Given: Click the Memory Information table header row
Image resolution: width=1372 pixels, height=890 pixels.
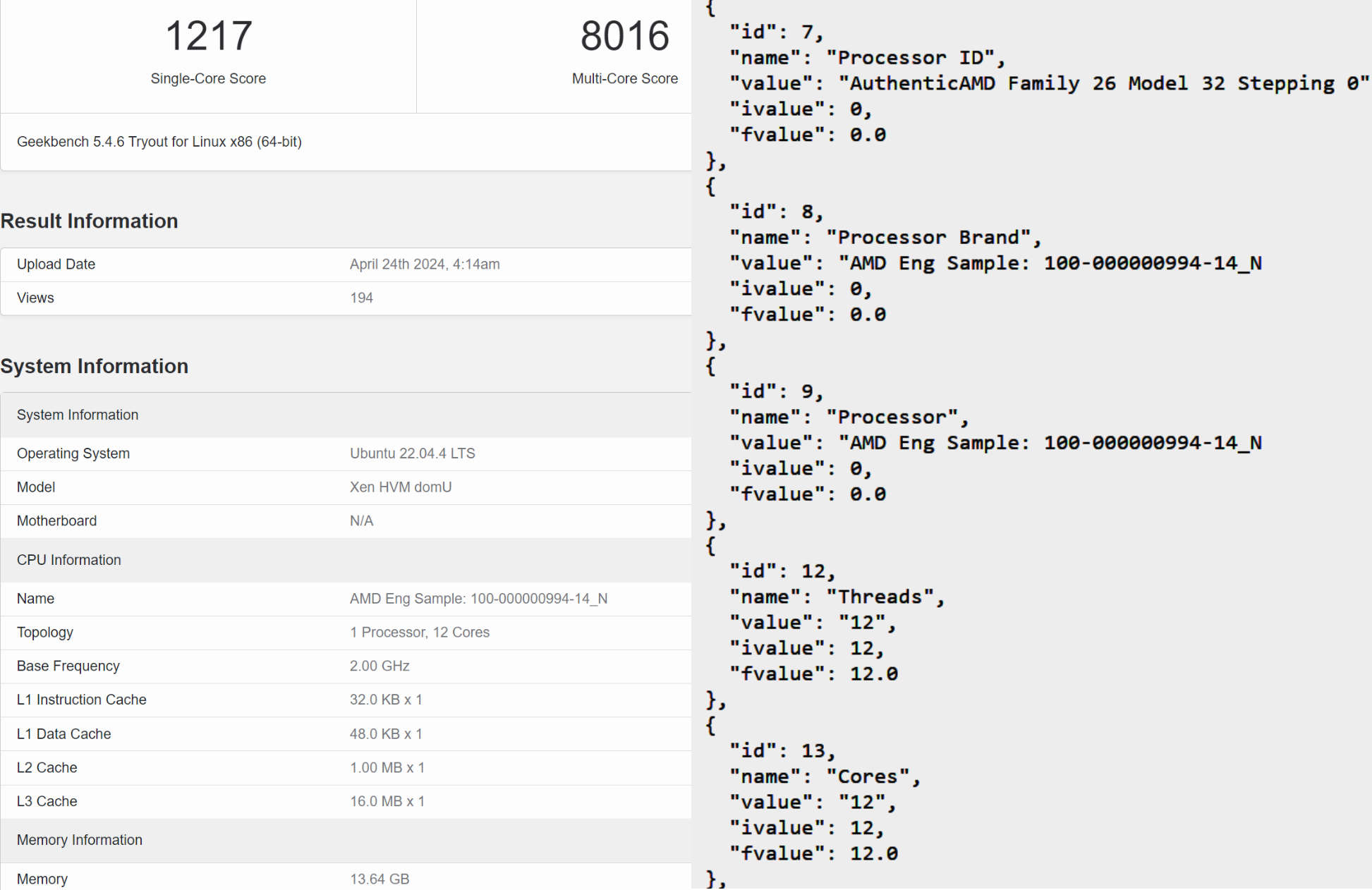Looking at the screenshot, I should (80, 840).
